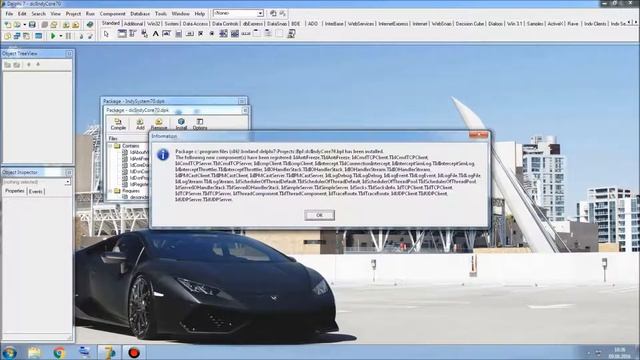Switch to Properties tab in Object Inspector
The image size is (640, 360).
(15, 191)
